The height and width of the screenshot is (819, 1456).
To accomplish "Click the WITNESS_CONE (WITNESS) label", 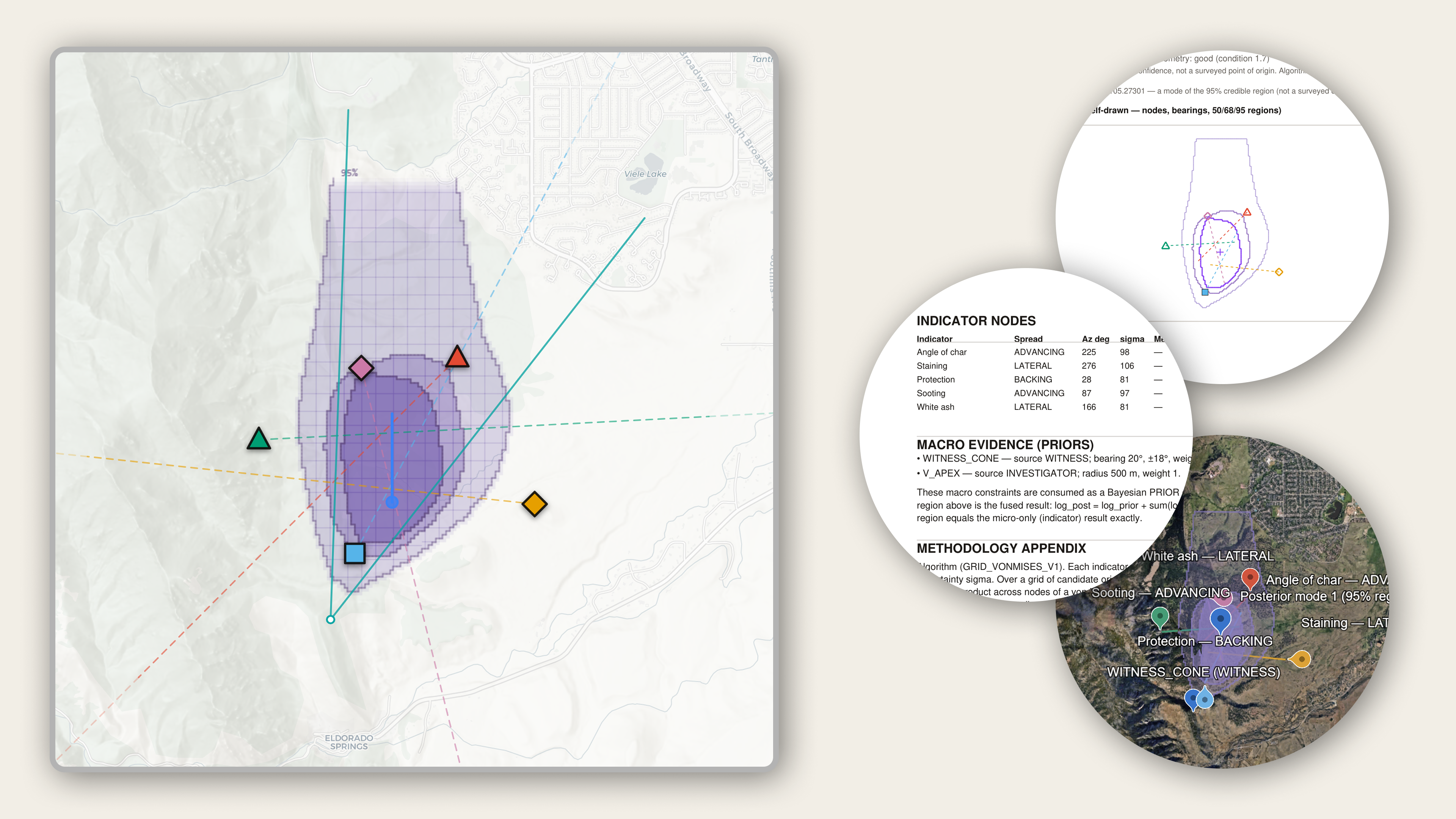I will [1193, 672].
